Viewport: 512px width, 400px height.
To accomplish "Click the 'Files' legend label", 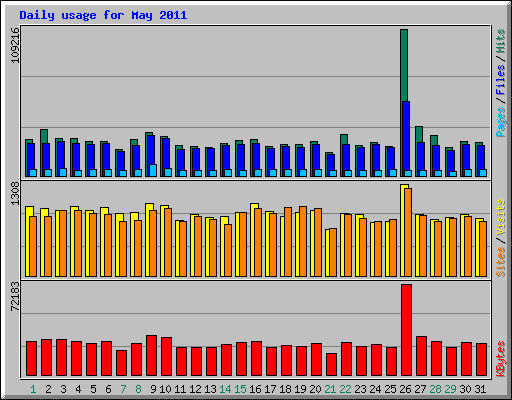I will coord(501,79).
